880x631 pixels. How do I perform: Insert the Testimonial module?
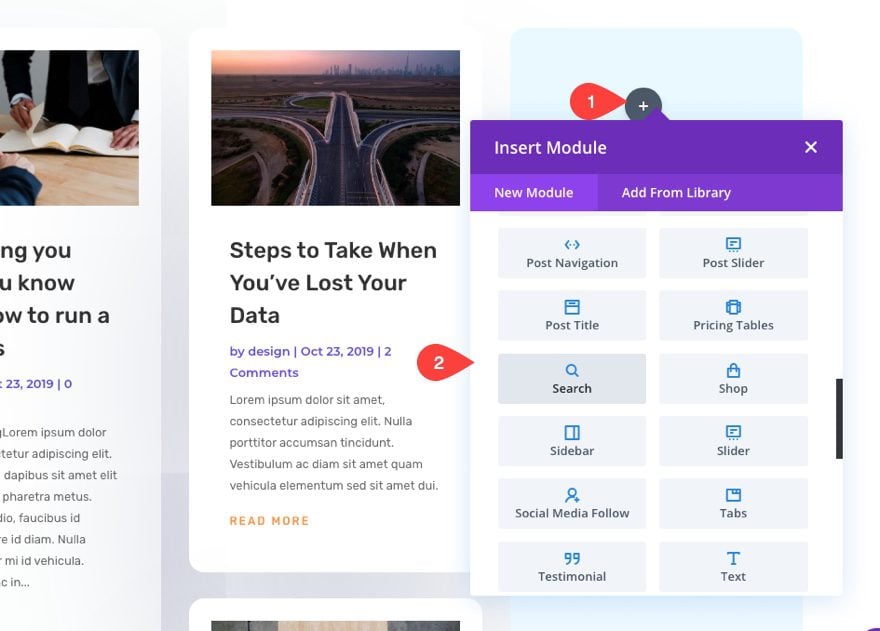[x=571, y=566]
